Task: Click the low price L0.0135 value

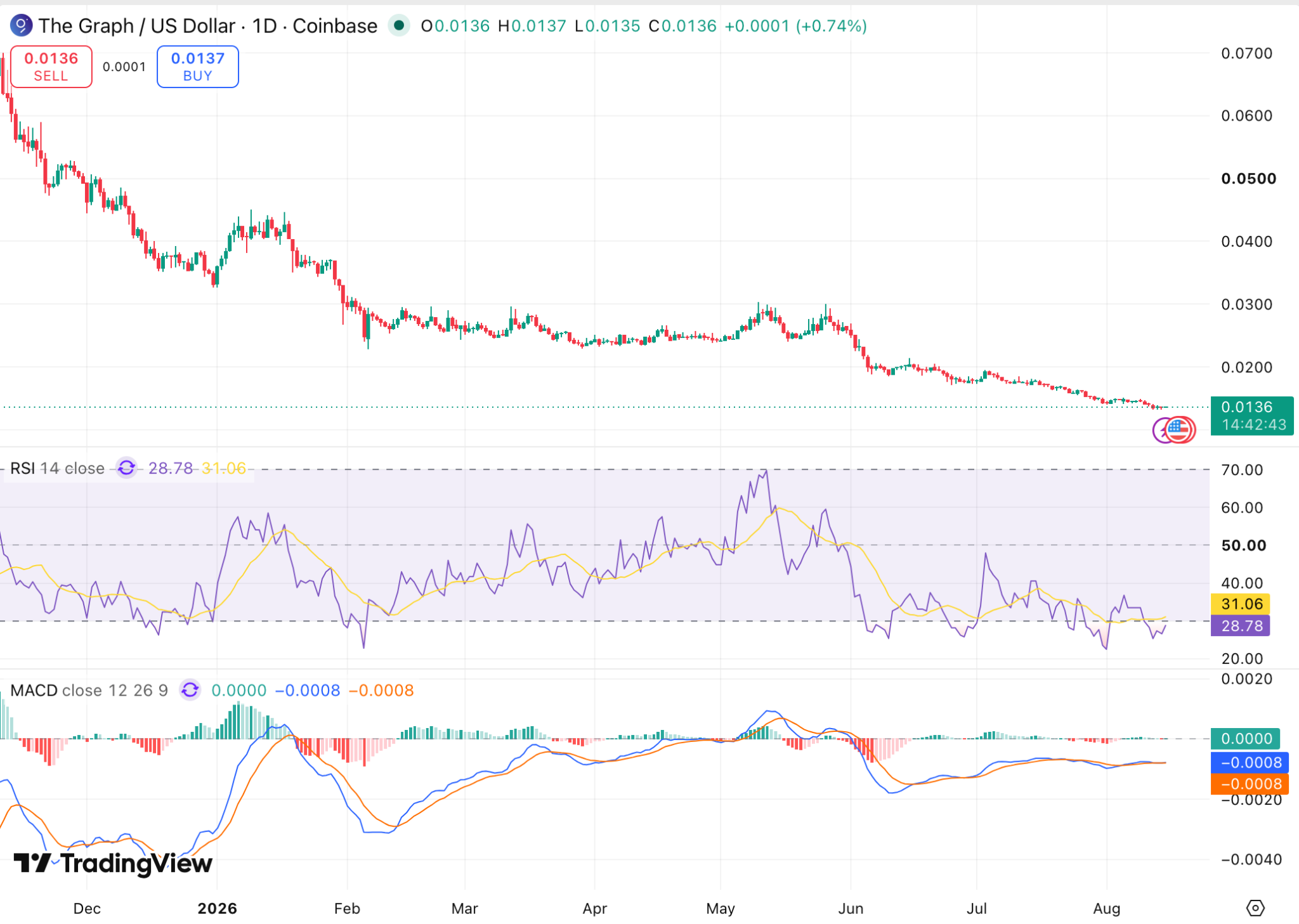Action: pos(608,26)
